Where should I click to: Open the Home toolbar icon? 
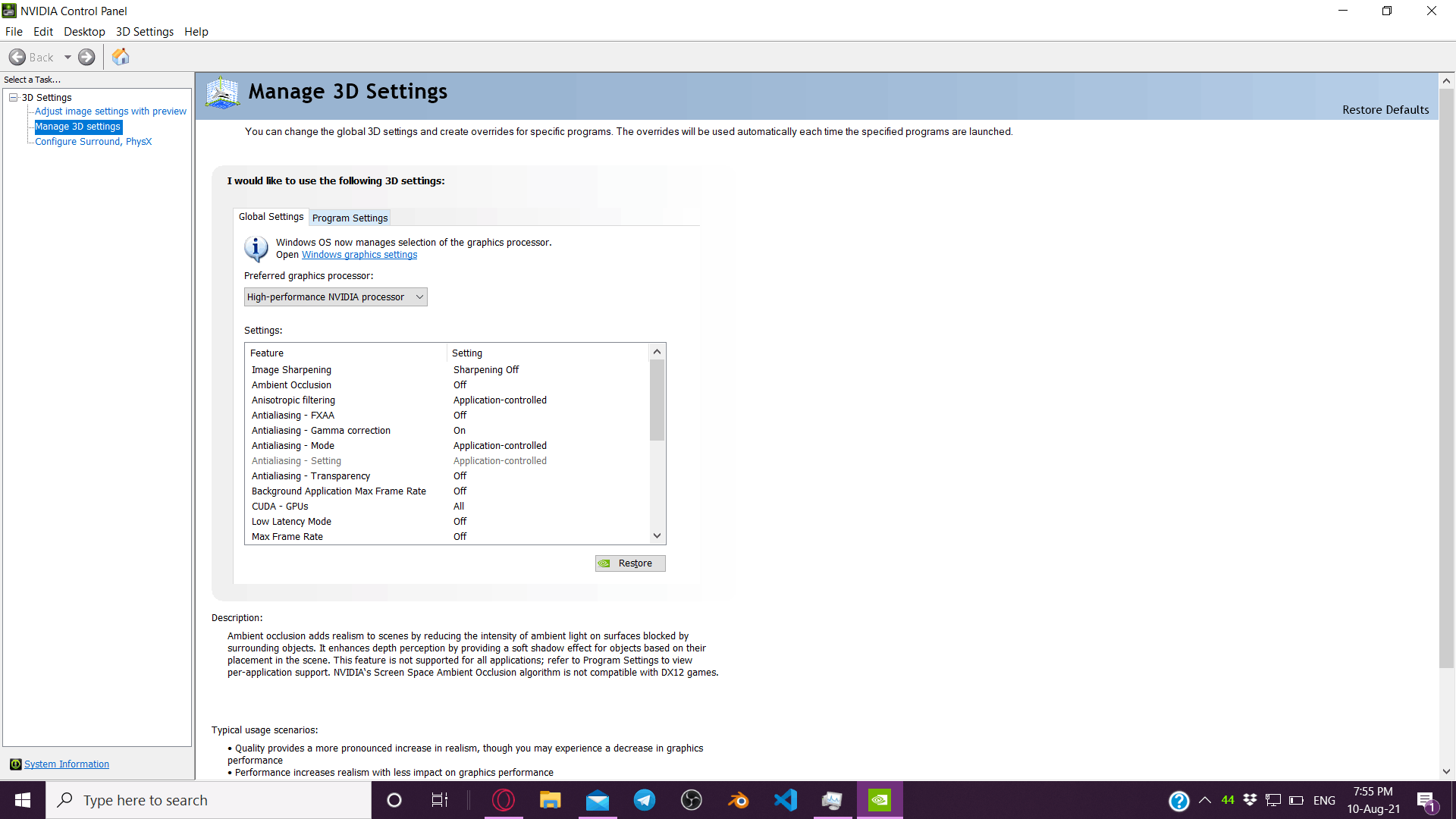[x=120, y=57]
